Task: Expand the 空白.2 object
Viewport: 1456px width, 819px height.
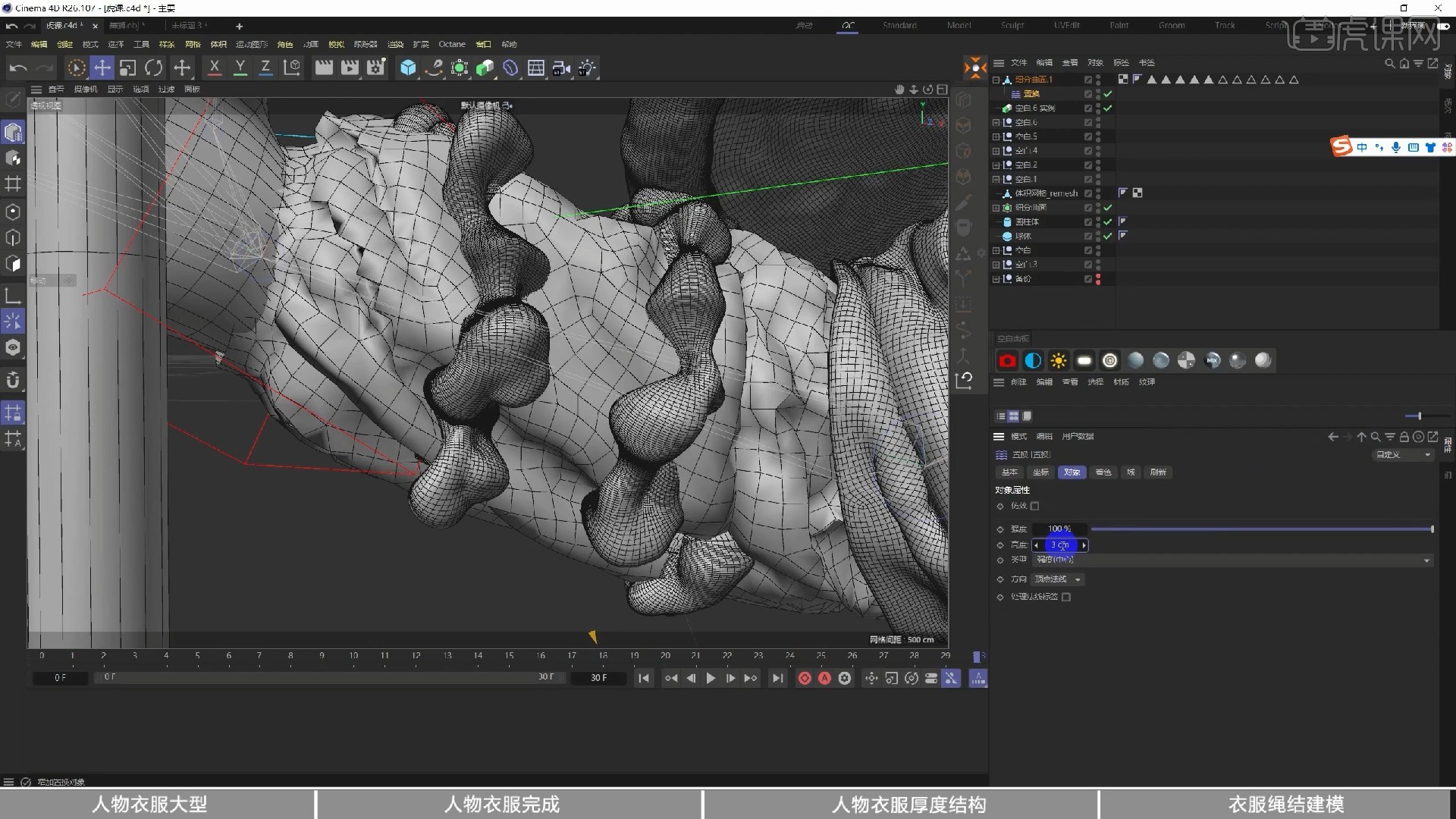Action: [996, 165]
